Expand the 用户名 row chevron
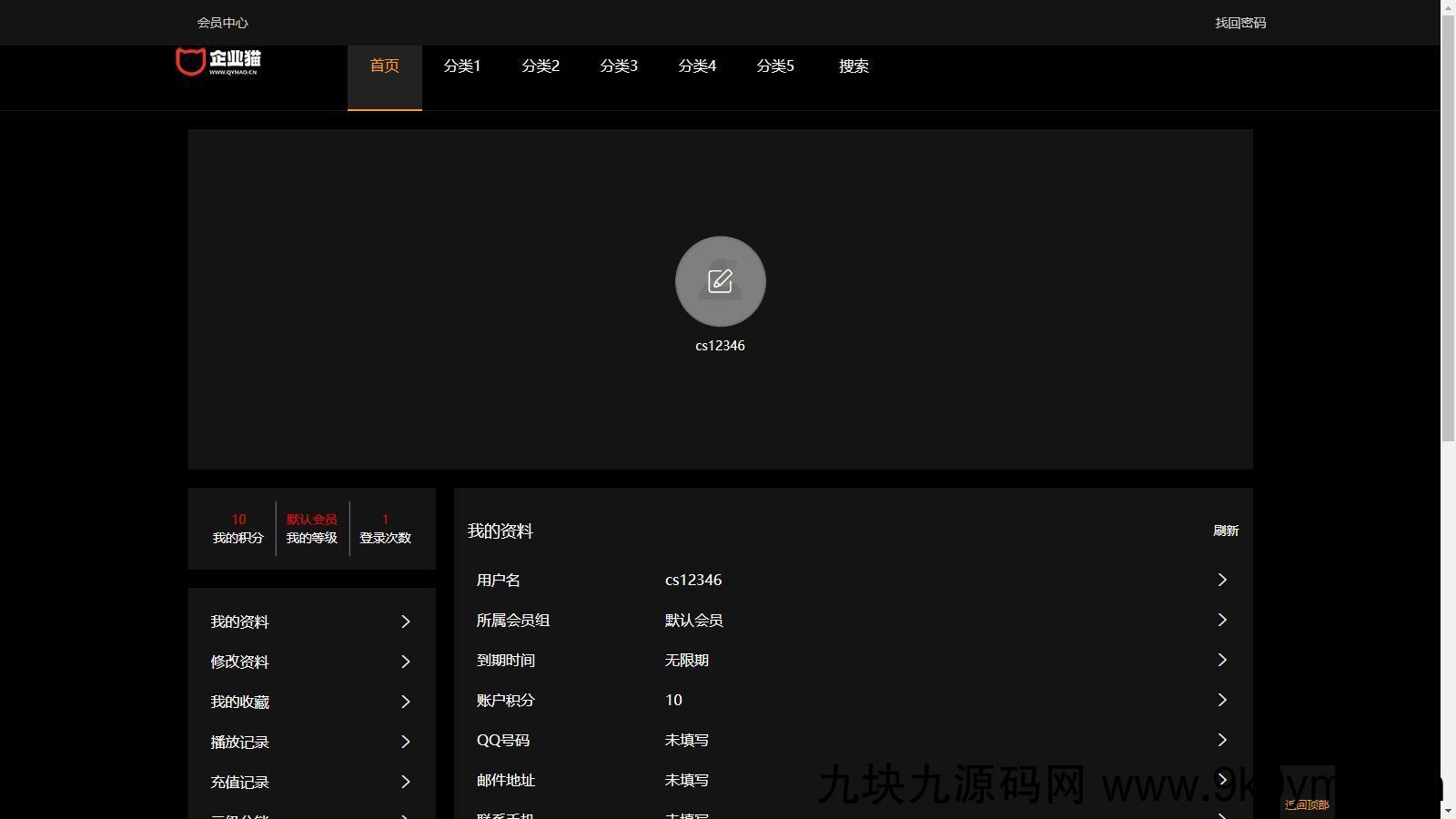The image size is (1456, 819). click(x=1223, y=580)
